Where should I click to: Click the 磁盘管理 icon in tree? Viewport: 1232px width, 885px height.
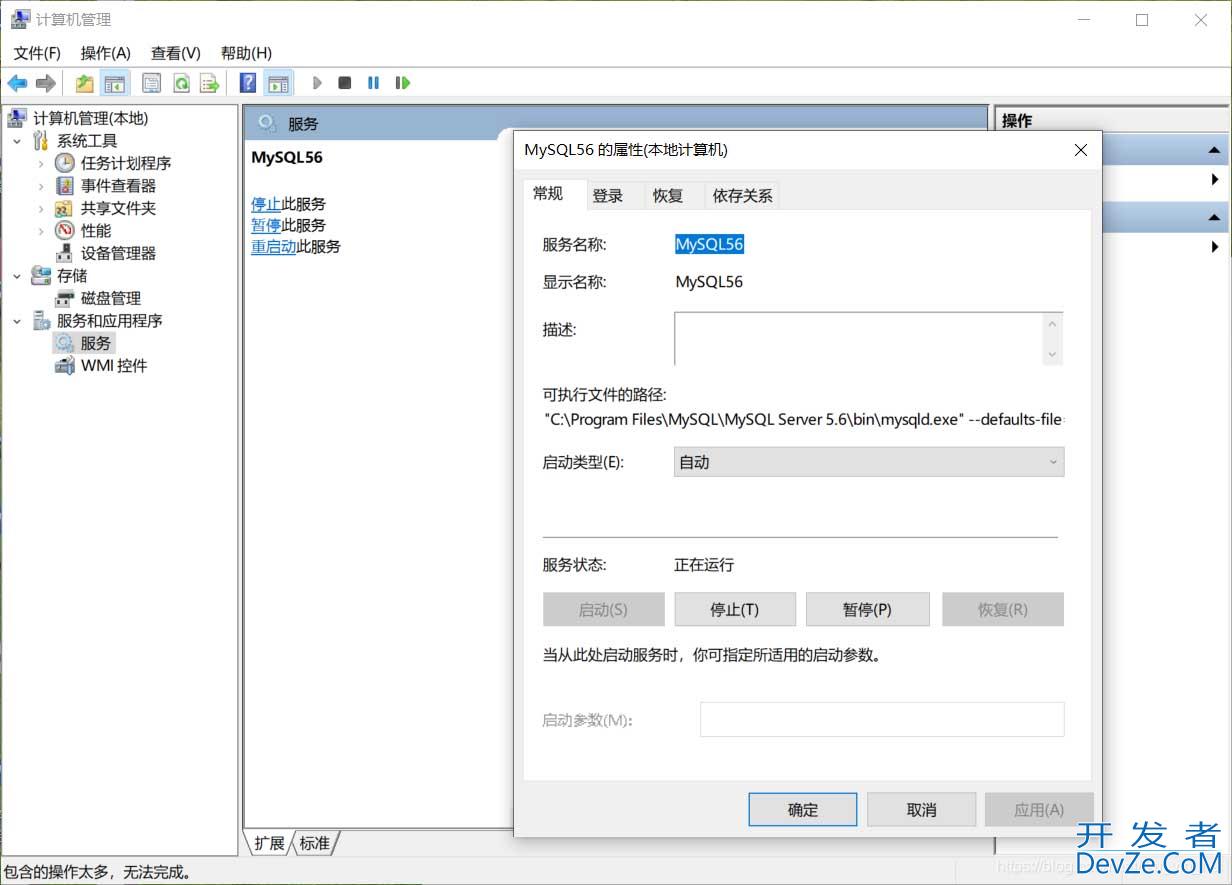coord(65,299)
